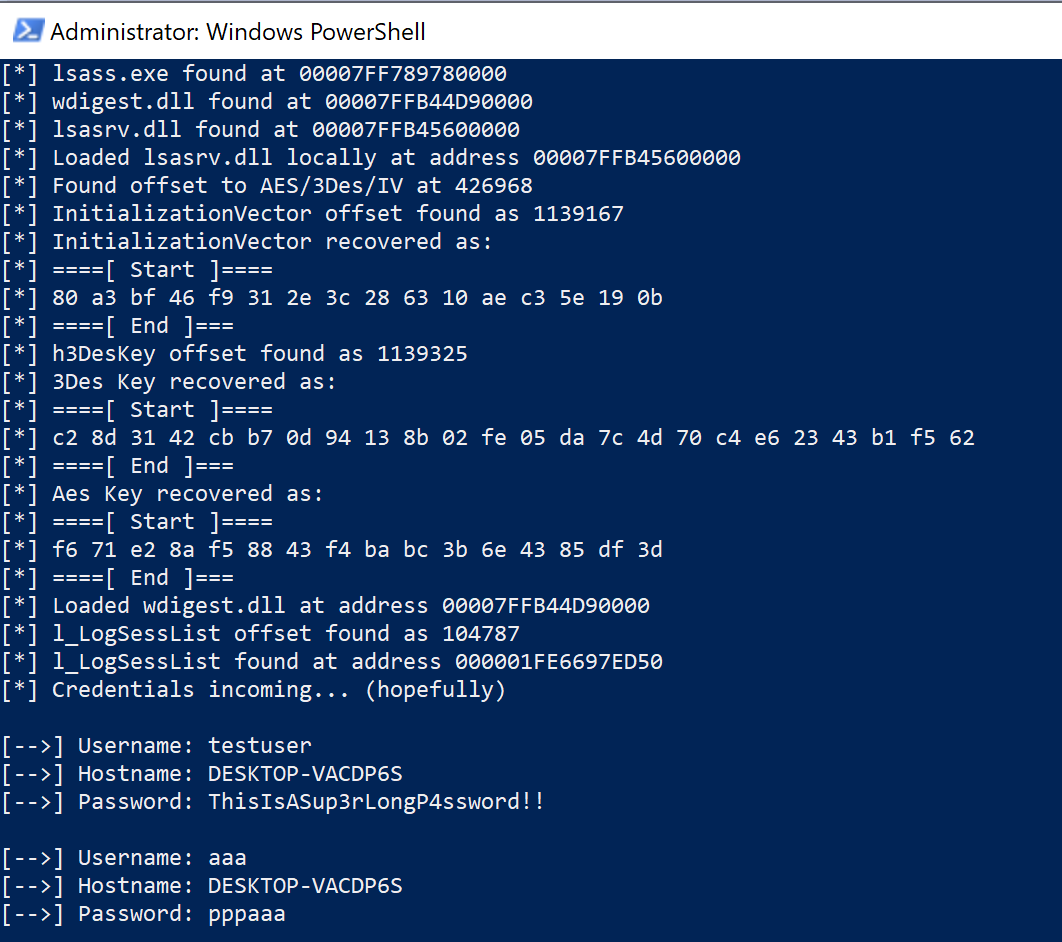
Task: Click the Administrator: Windows PowerShell title text
Action: (x=230, y=31)
